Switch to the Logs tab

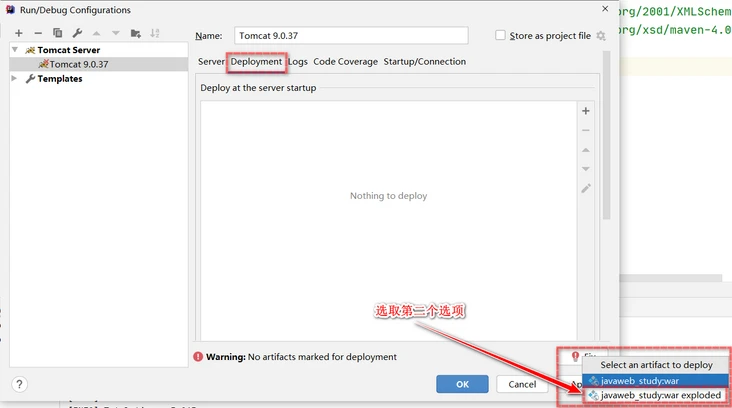point(297,62)
